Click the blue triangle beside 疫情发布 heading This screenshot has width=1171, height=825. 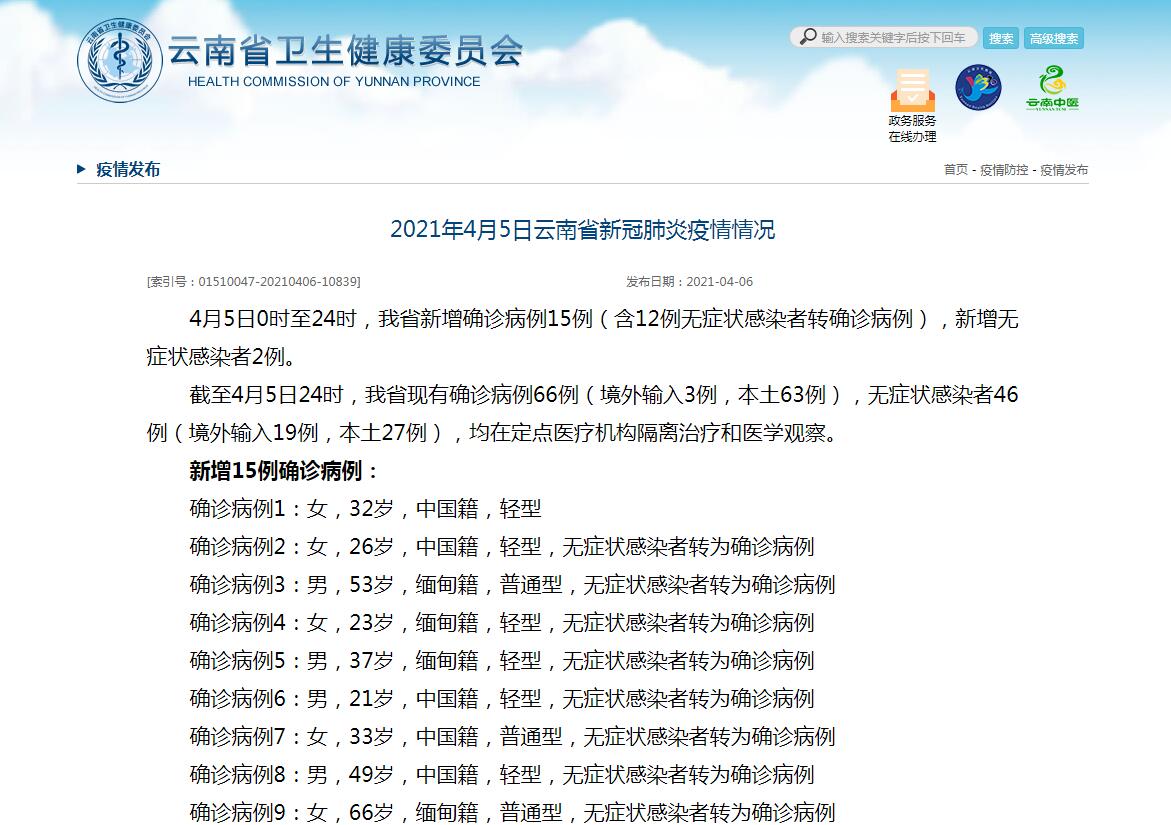(82, 169)
